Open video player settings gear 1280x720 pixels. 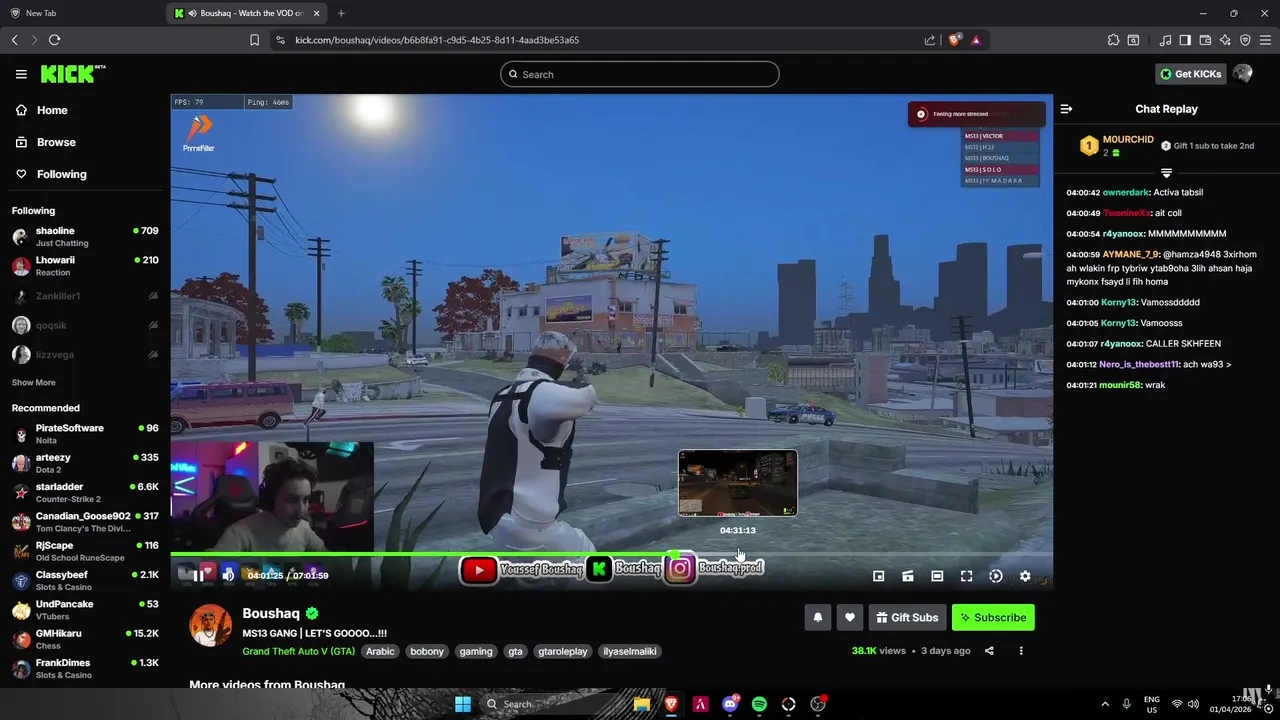point(1025,576)
